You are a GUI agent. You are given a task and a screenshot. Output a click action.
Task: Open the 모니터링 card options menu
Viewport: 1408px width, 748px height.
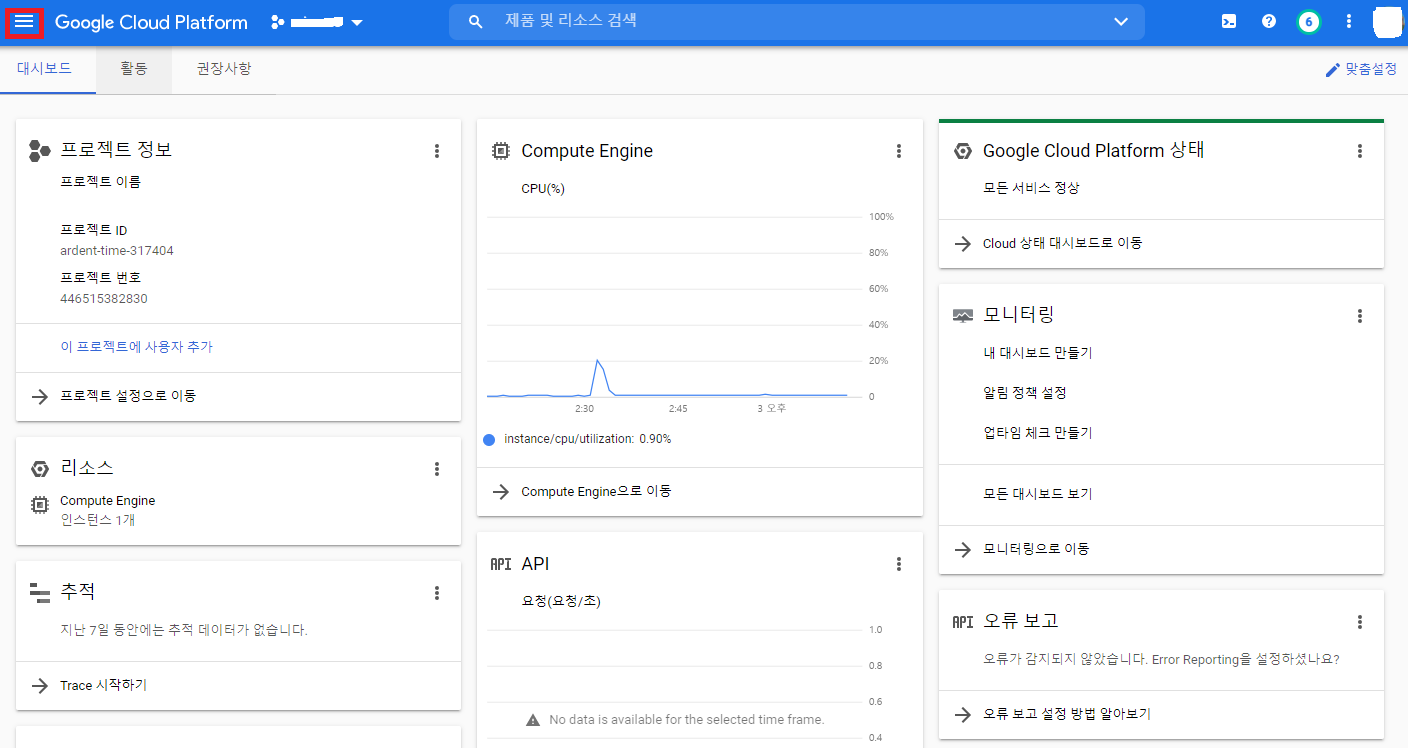(x=1359, y=315)
